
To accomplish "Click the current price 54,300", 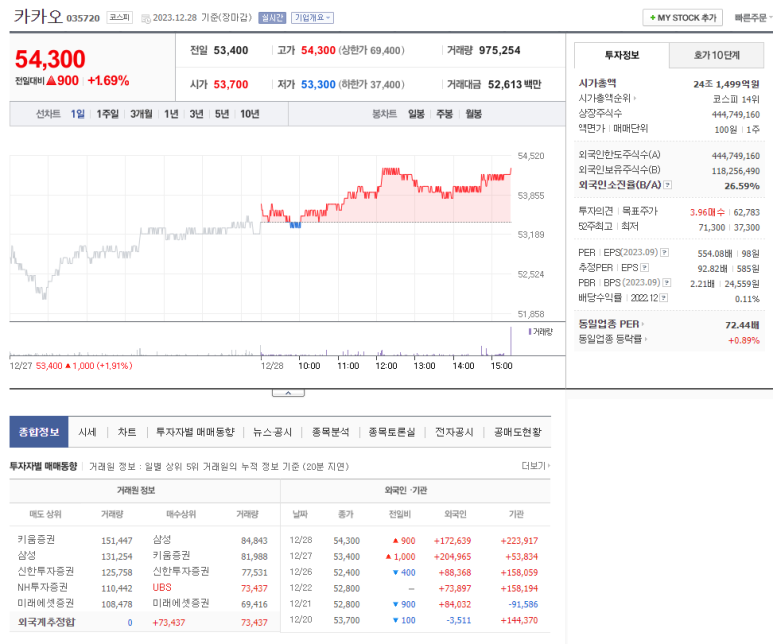I will click(x=50, y=59).
